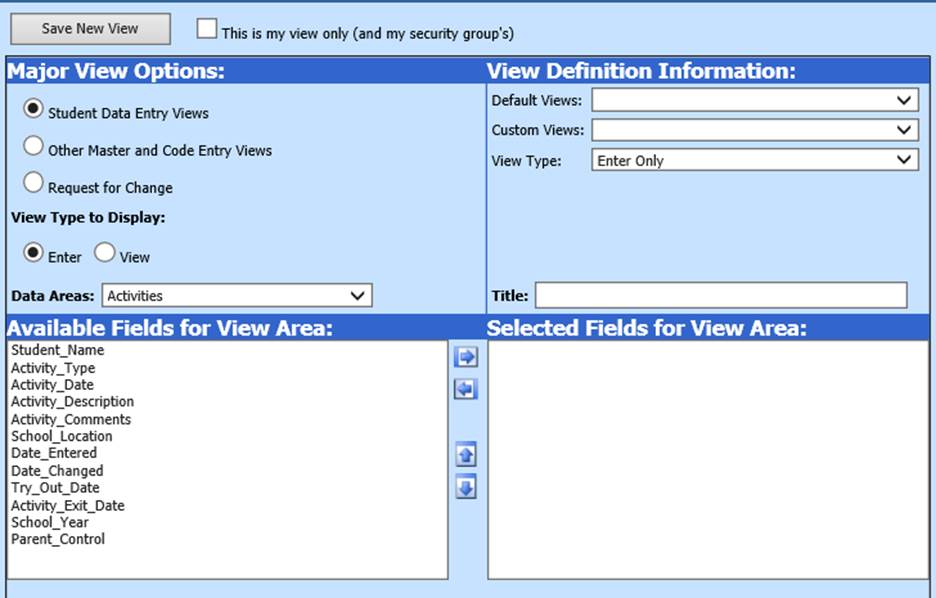
Task: Select Other Master and Code Entry Views
Action: pos(34,147)
